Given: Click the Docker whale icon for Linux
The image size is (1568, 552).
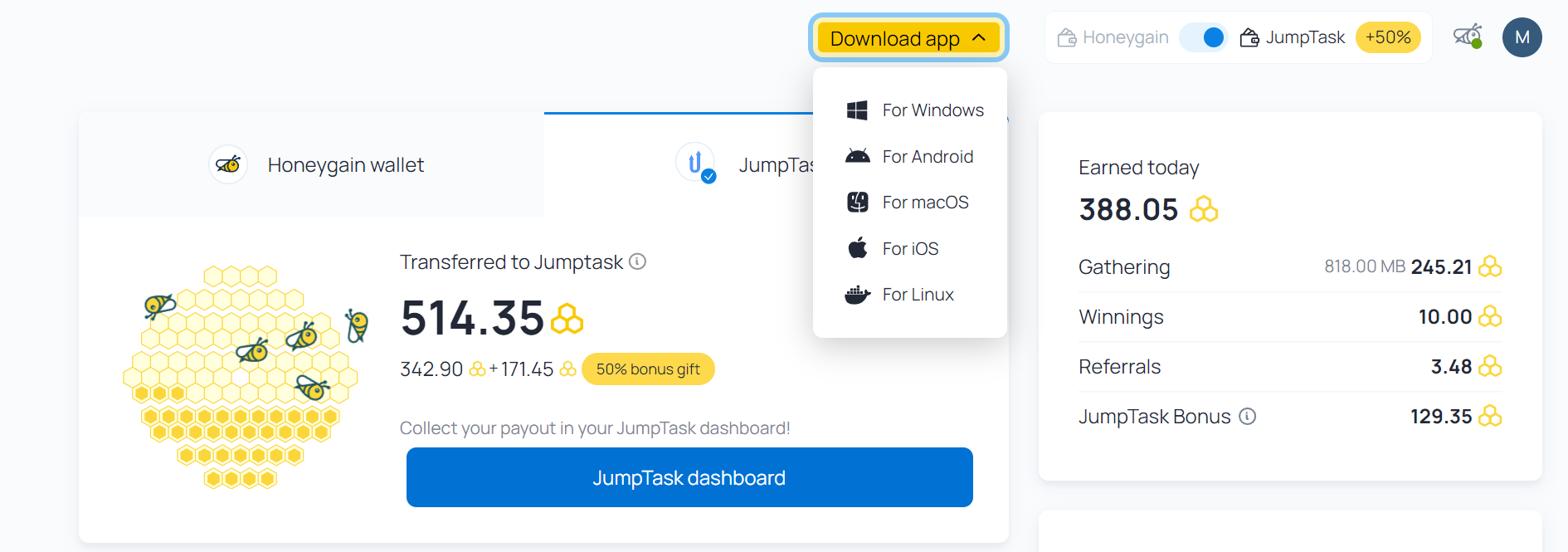Looking at the screenshot, I should (857, 295).
